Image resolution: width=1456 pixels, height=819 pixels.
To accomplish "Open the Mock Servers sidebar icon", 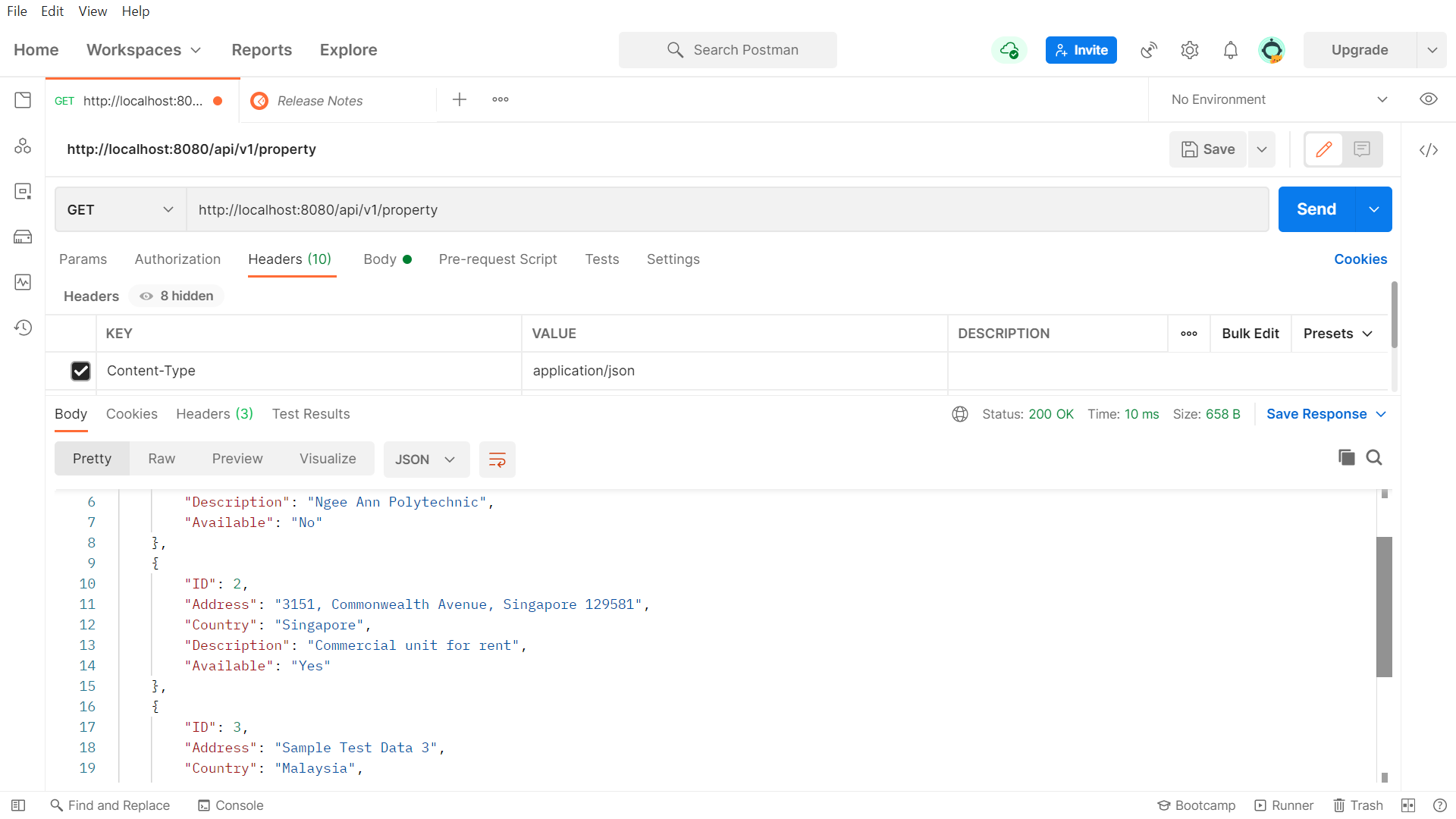I will point(23,237).
